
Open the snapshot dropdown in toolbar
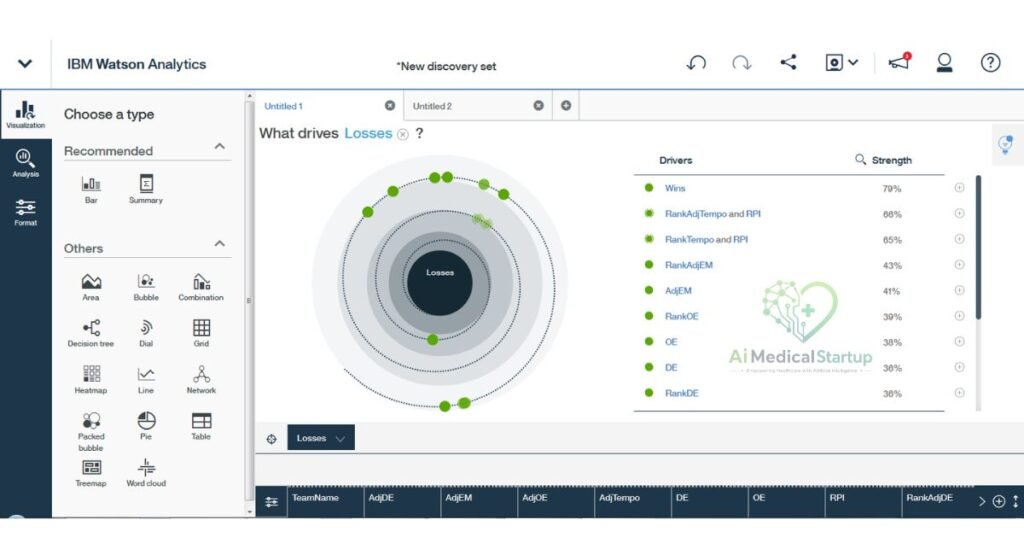pyautogui.click(x=841, y=63)
